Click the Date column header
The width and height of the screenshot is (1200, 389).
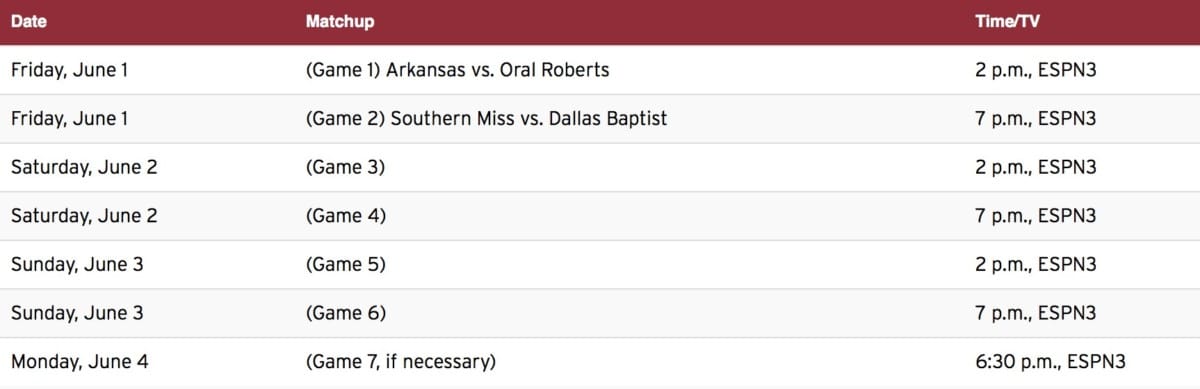(x=29, y=22)
